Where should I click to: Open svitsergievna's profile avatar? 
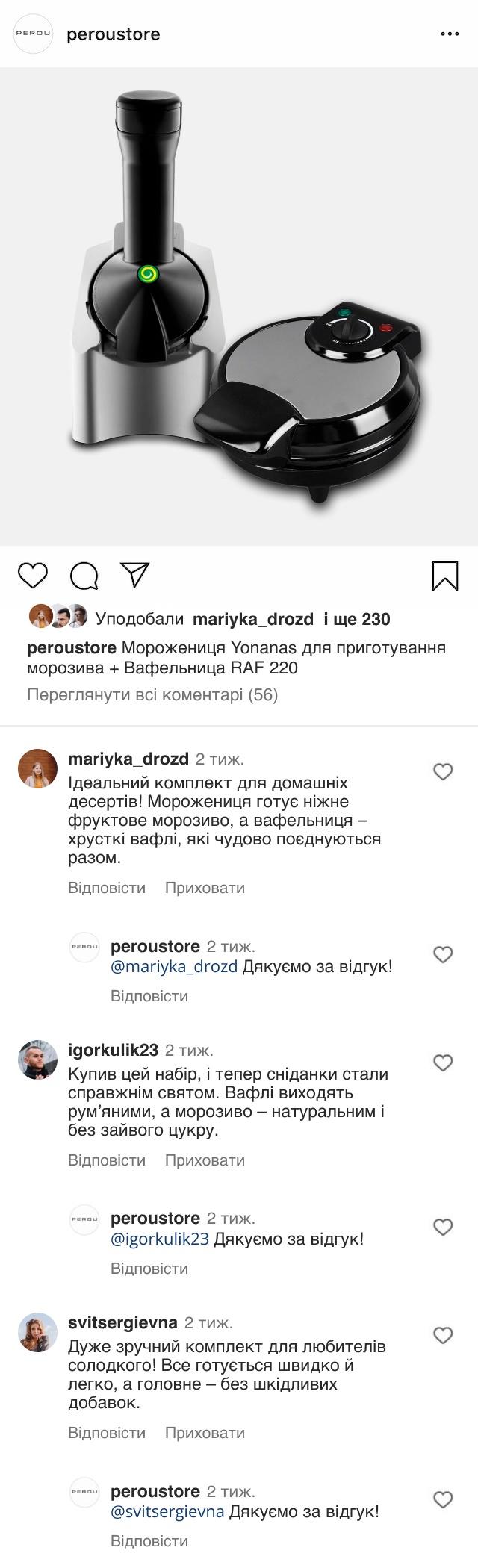point(37,1332)
